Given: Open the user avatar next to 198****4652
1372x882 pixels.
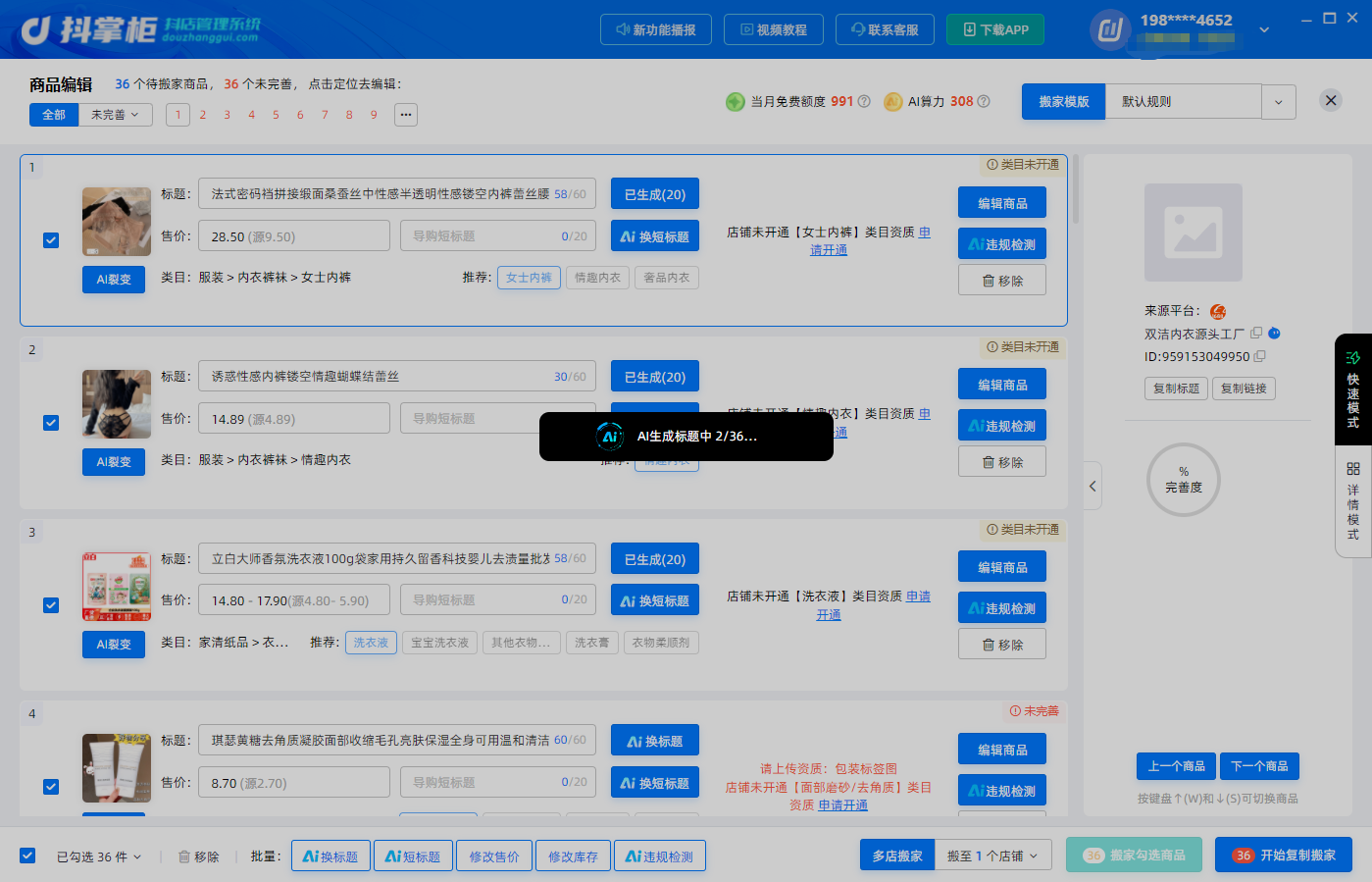Looking at the screenshot, I should pos(1110,29).
